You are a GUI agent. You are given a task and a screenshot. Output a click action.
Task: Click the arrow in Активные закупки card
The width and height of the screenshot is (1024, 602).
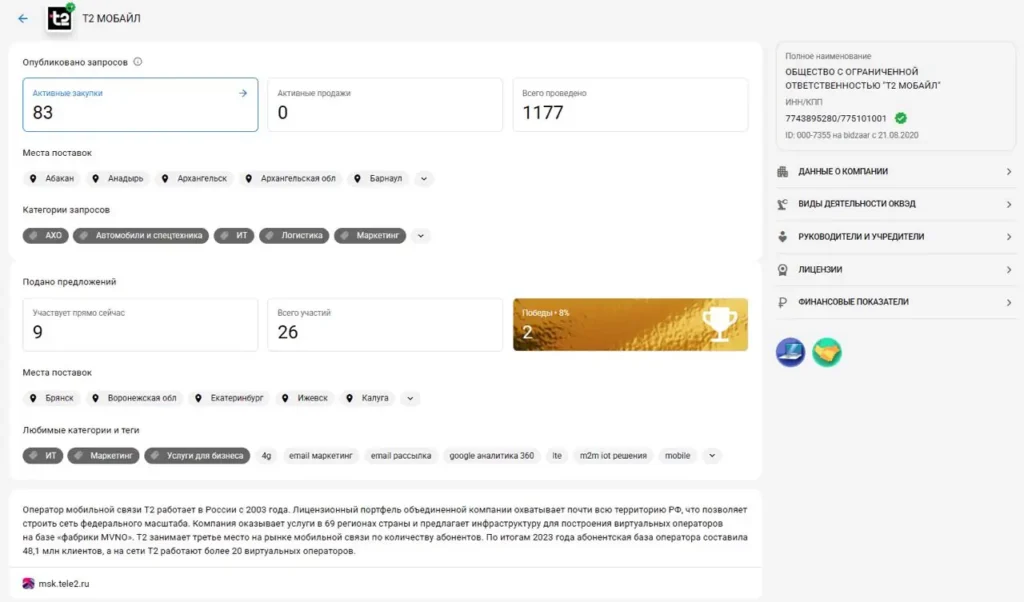(242, 93)
